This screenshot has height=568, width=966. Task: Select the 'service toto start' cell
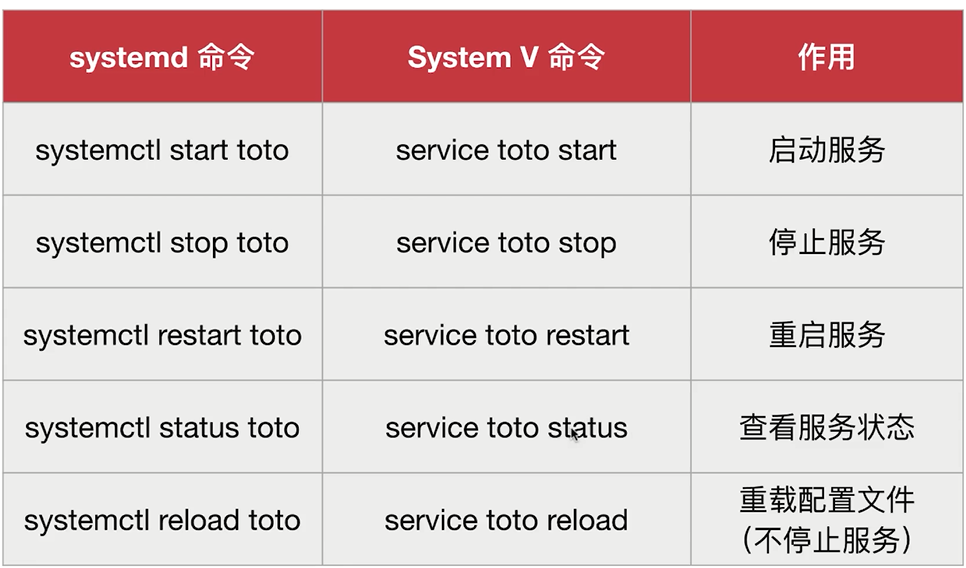[x=506, y=150]
